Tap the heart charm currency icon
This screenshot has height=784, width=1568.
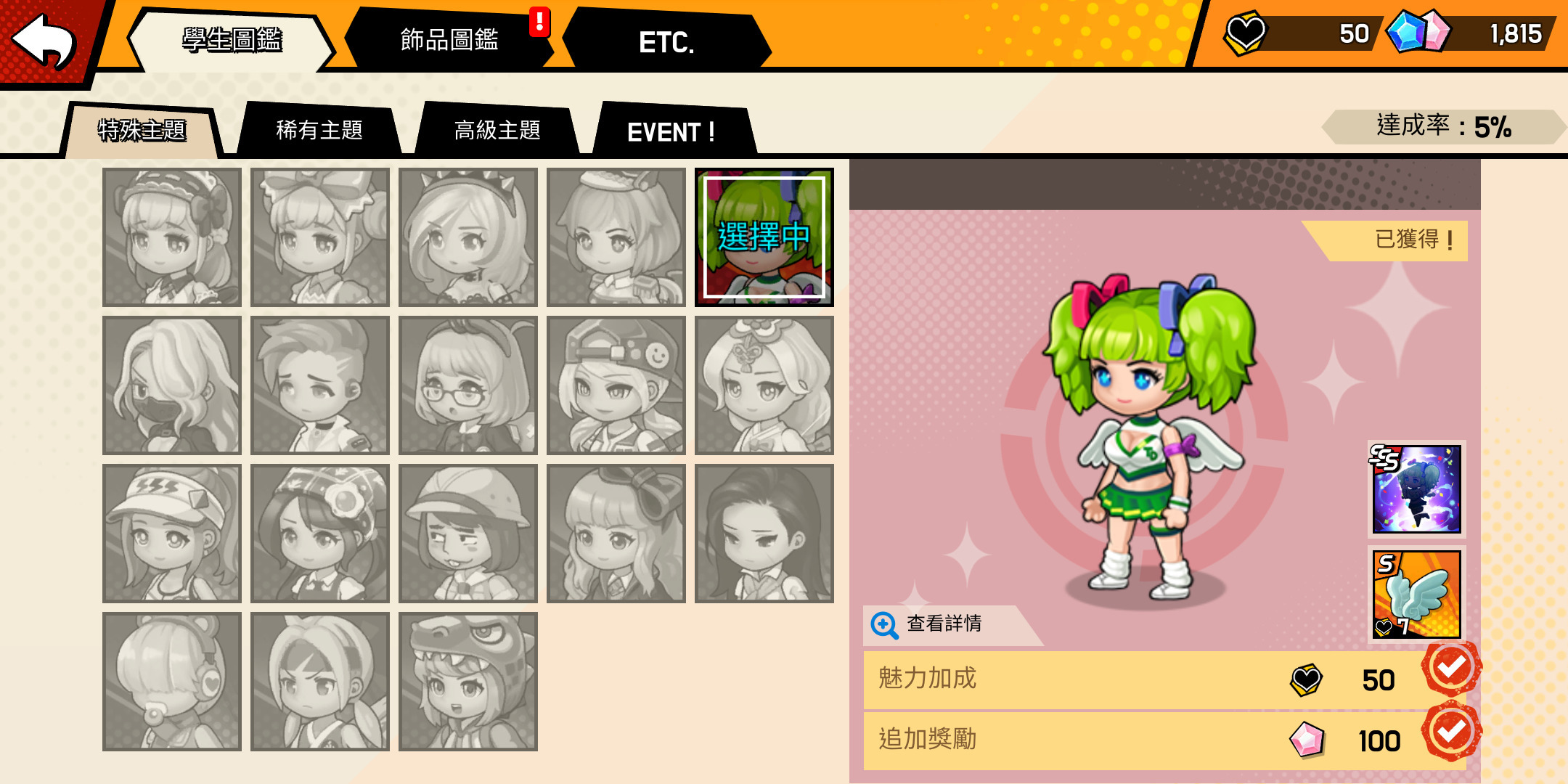[1245, 33]
